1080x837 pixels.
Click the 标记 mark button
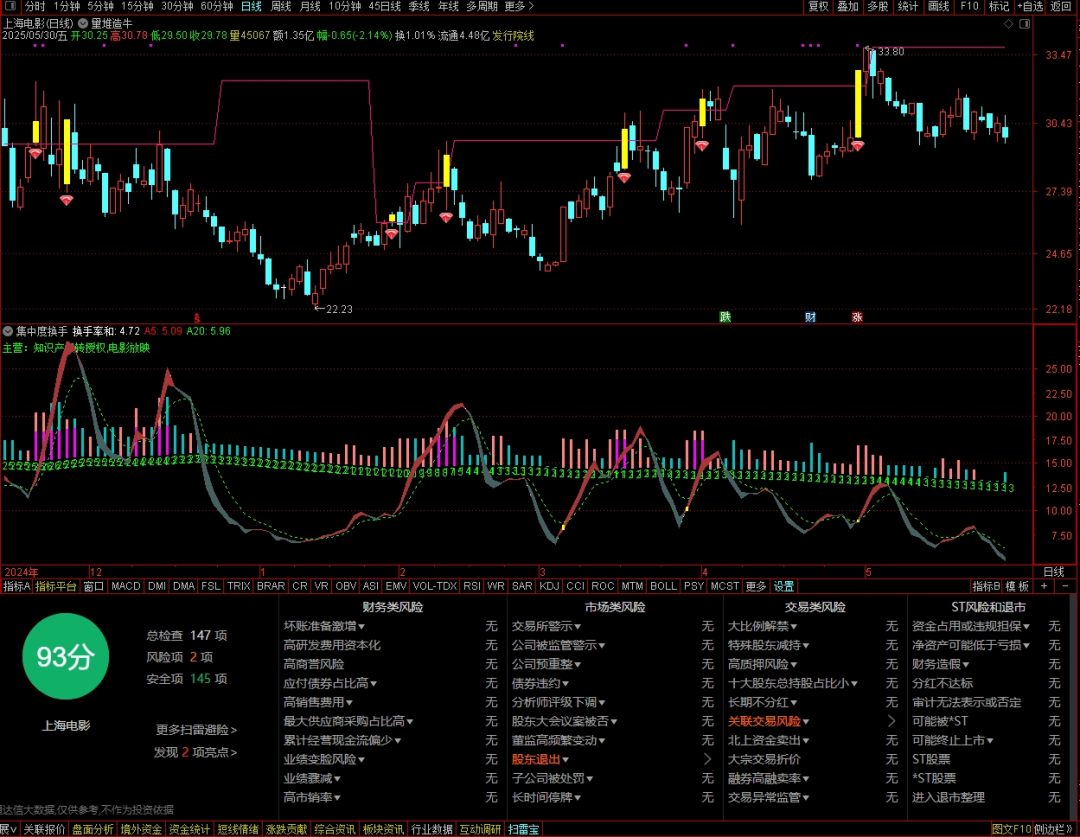click(999, 6)
